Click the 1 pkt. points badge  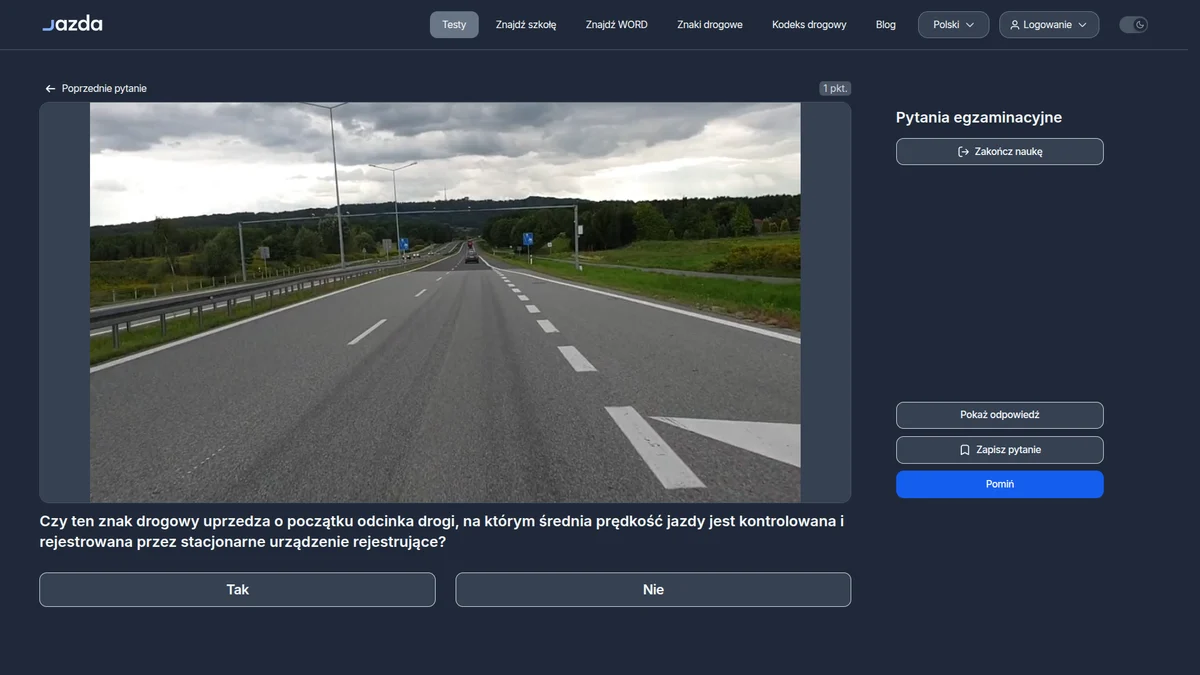(x=835, y=88)
